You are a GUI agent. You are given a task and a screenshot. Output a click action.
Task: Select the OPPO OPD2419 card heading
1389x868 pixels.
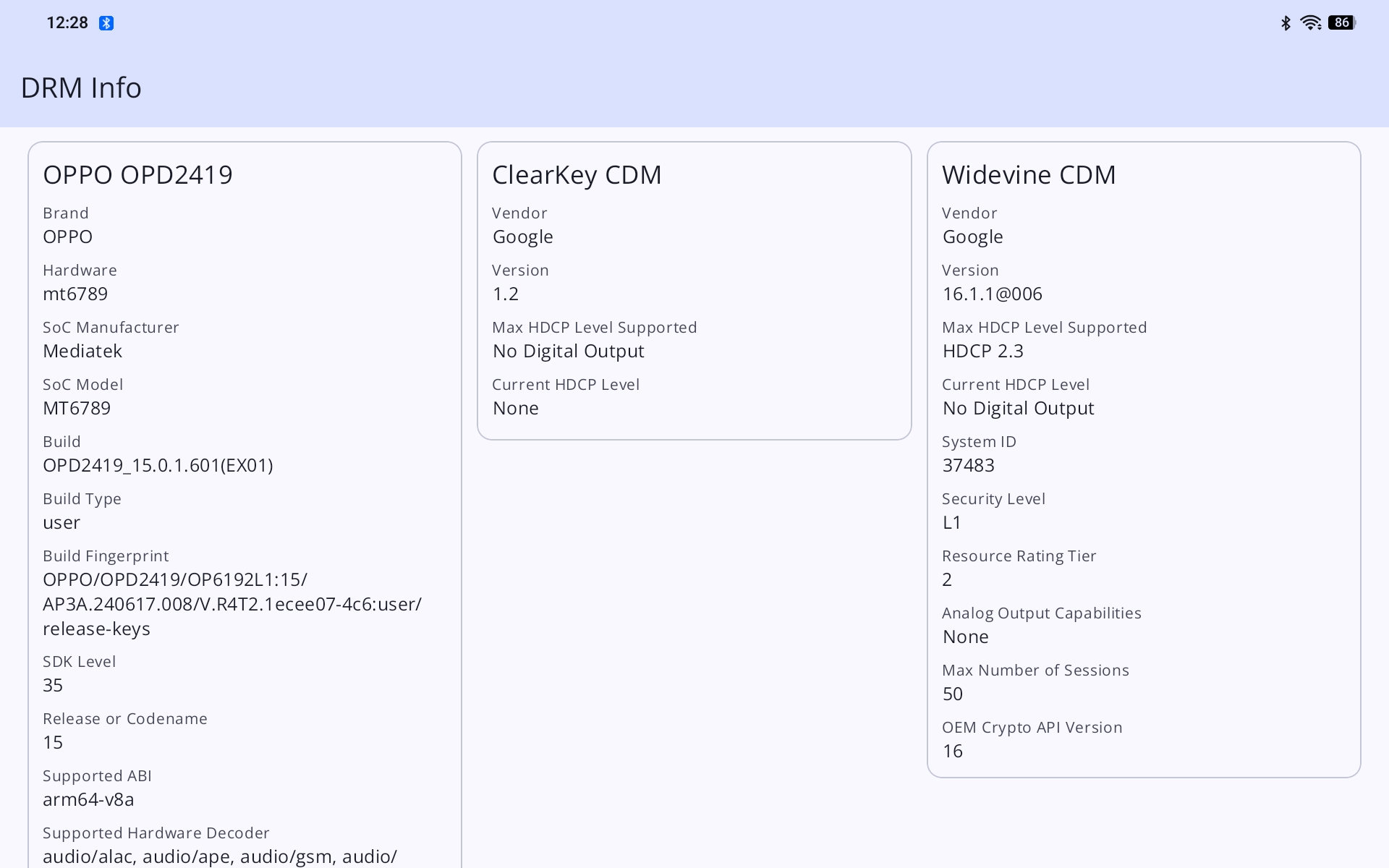coord(137,175)
